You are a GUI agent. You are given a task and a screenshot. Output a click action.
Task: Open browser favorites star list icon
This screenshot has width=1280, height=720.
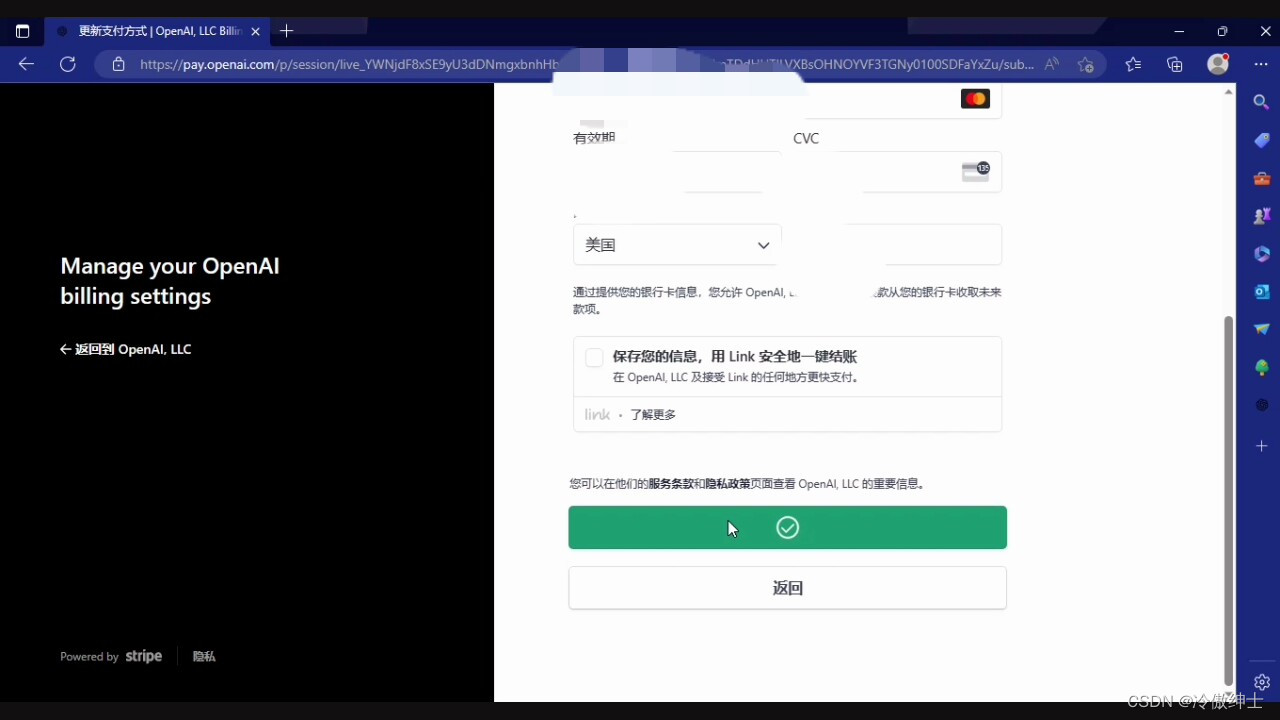point(1133,64)
